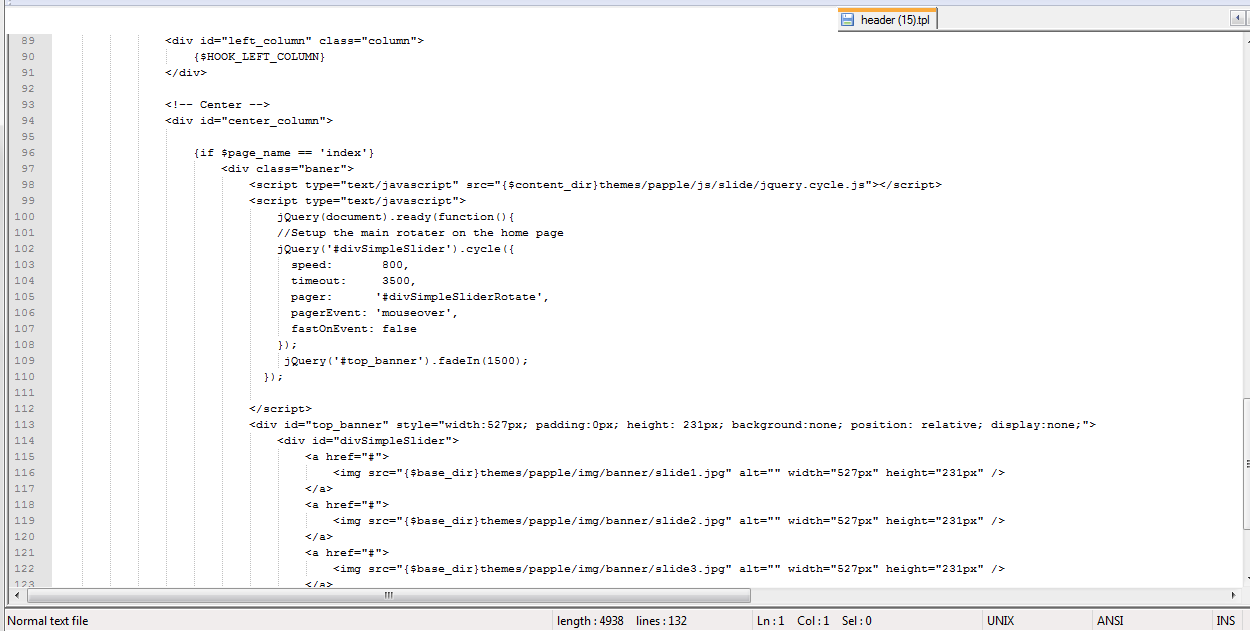Click line number 96 in the margin
This screenshot has width=1250, height=631.
pyautogui.click(x=27, y=152)
